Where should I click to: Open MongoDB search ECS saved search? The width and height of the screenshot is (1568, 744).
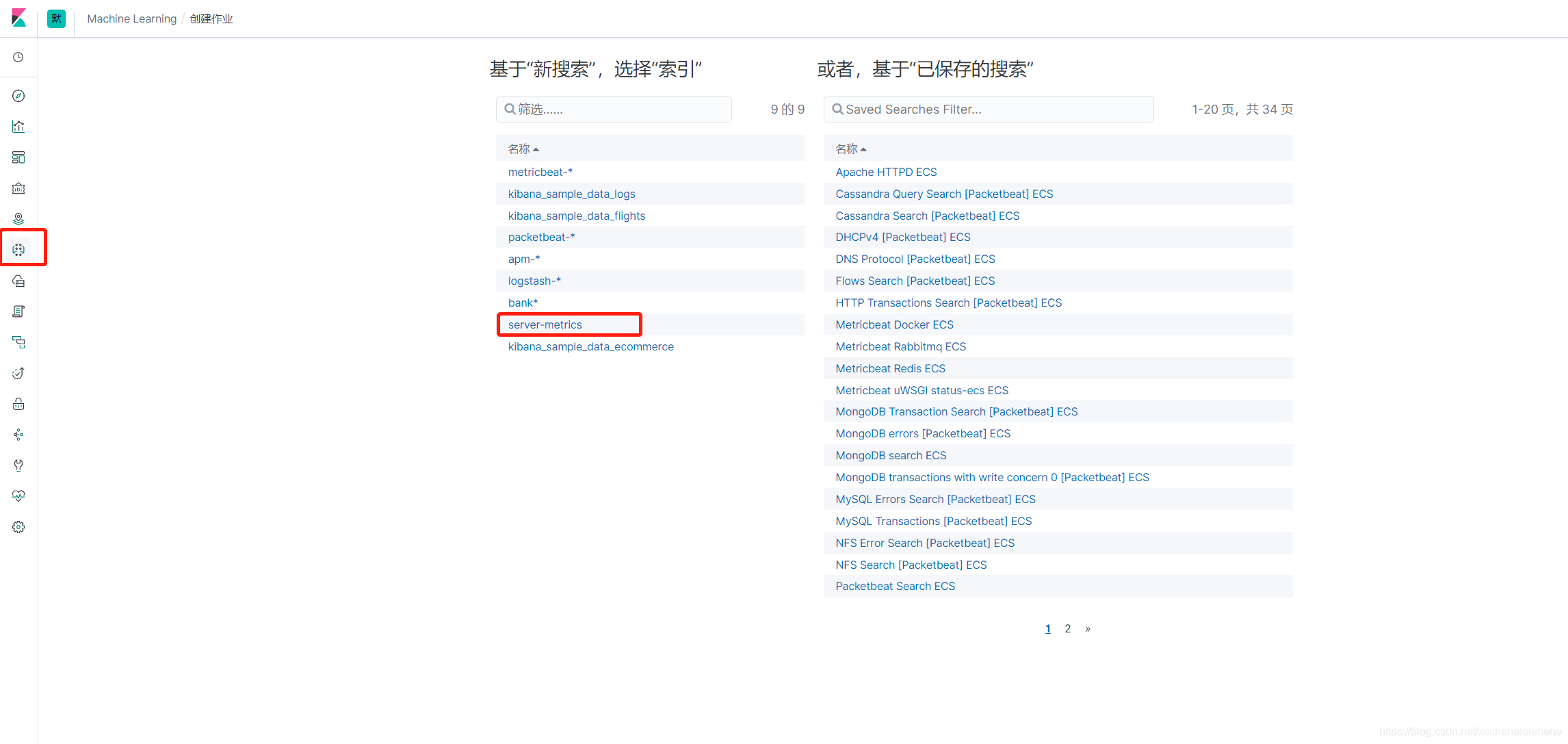coord(891,455)
